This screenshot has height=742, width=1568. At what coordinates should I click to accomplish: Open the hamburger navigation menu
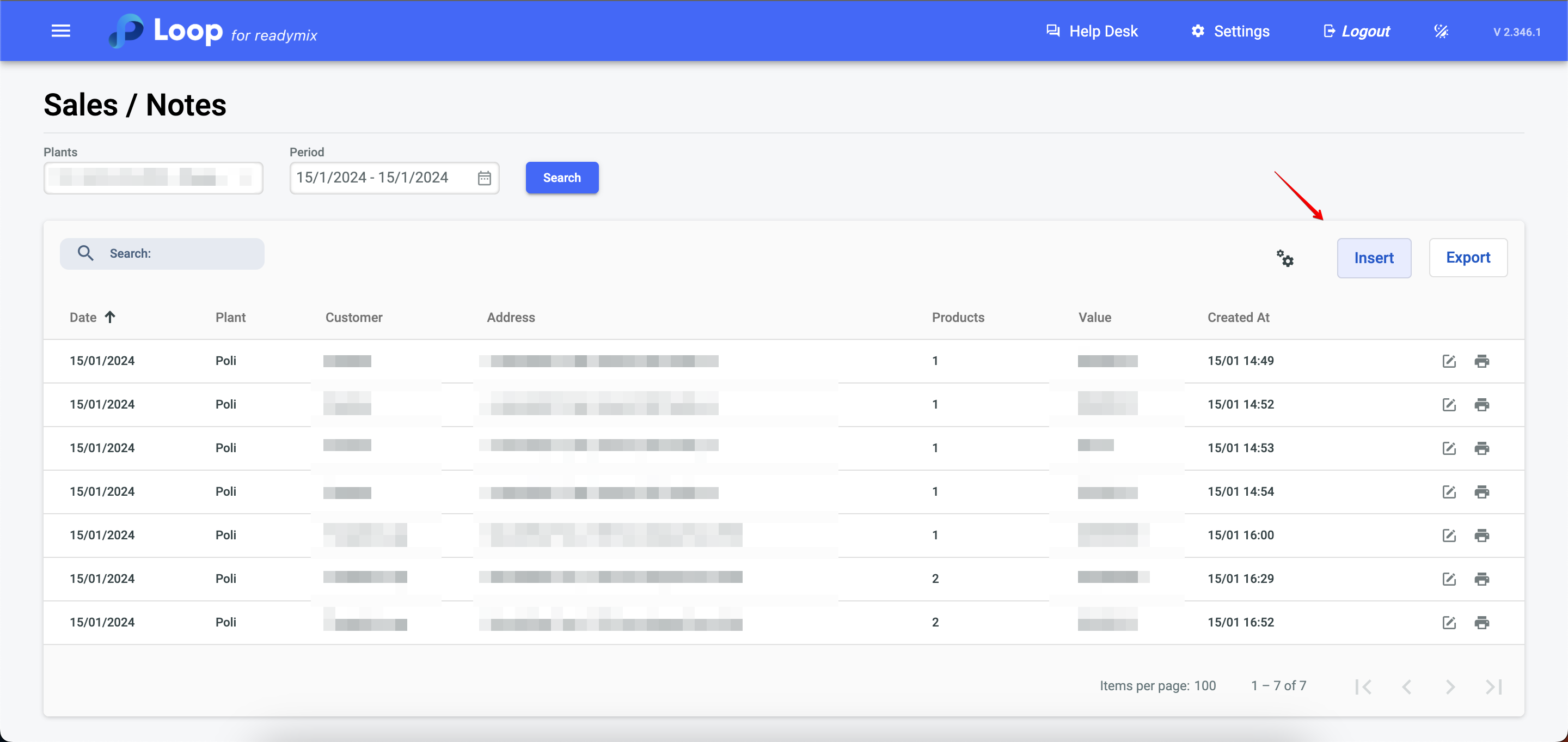point(61,31)
